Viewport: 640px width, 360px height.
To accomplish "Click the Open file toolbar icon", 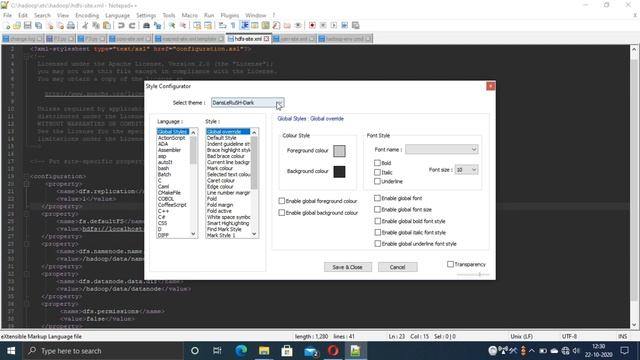I will pyautogui.click(x=17, y=25).
